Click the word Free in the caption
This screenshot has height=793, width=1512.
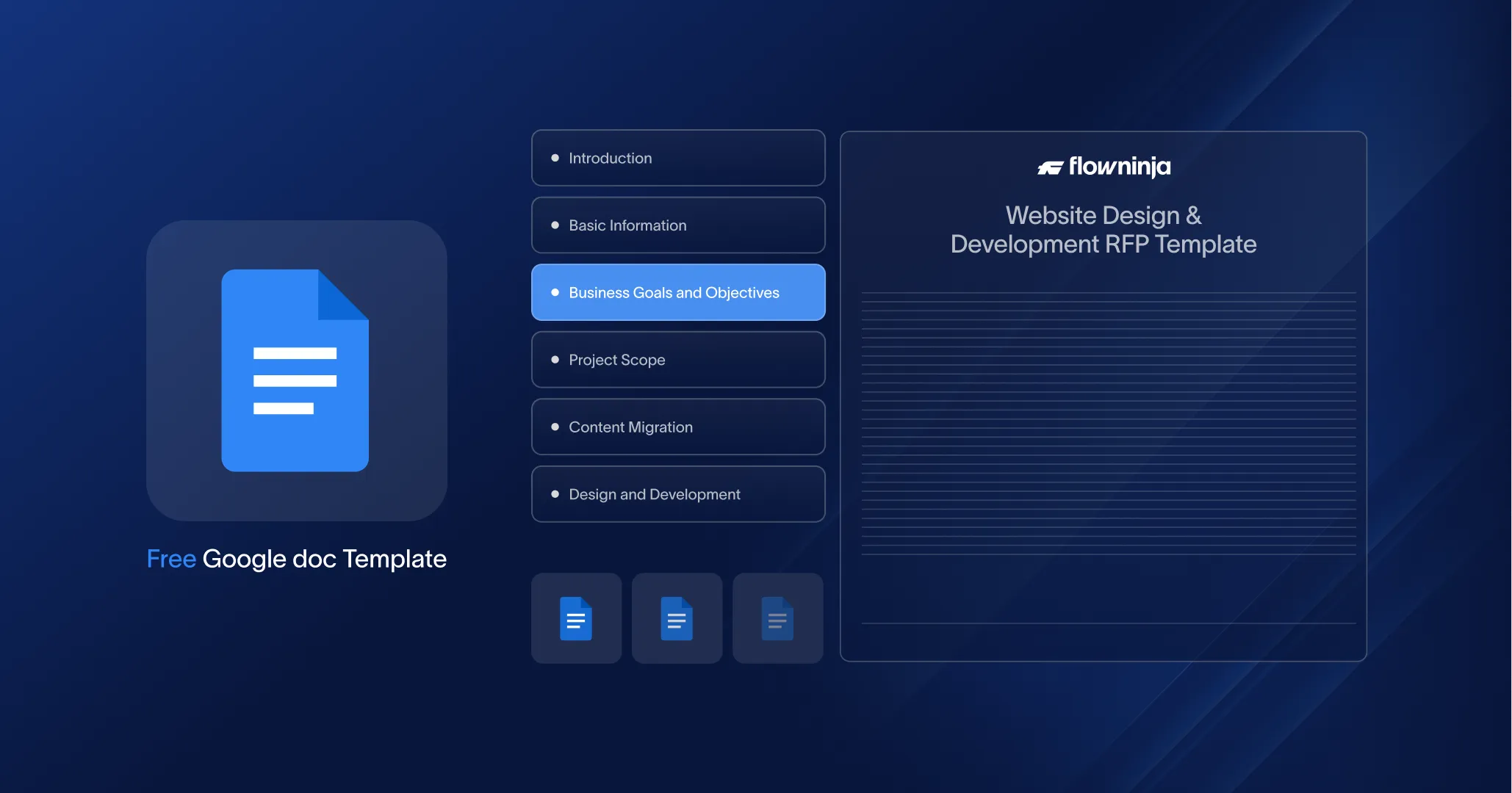(171, 559)
